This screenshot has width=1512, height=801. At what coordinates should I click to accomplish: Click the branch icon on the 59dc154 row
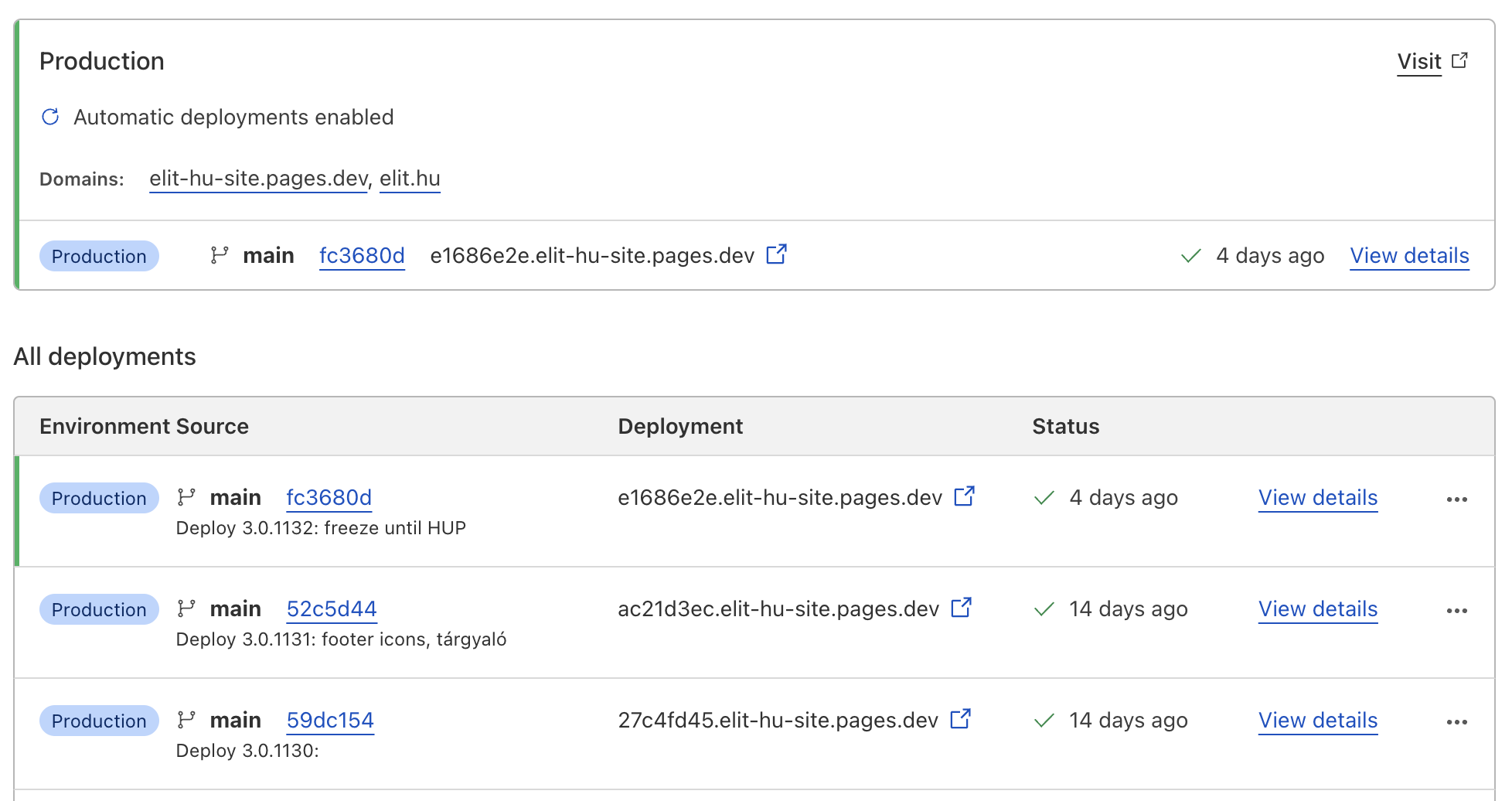(186, 720)
